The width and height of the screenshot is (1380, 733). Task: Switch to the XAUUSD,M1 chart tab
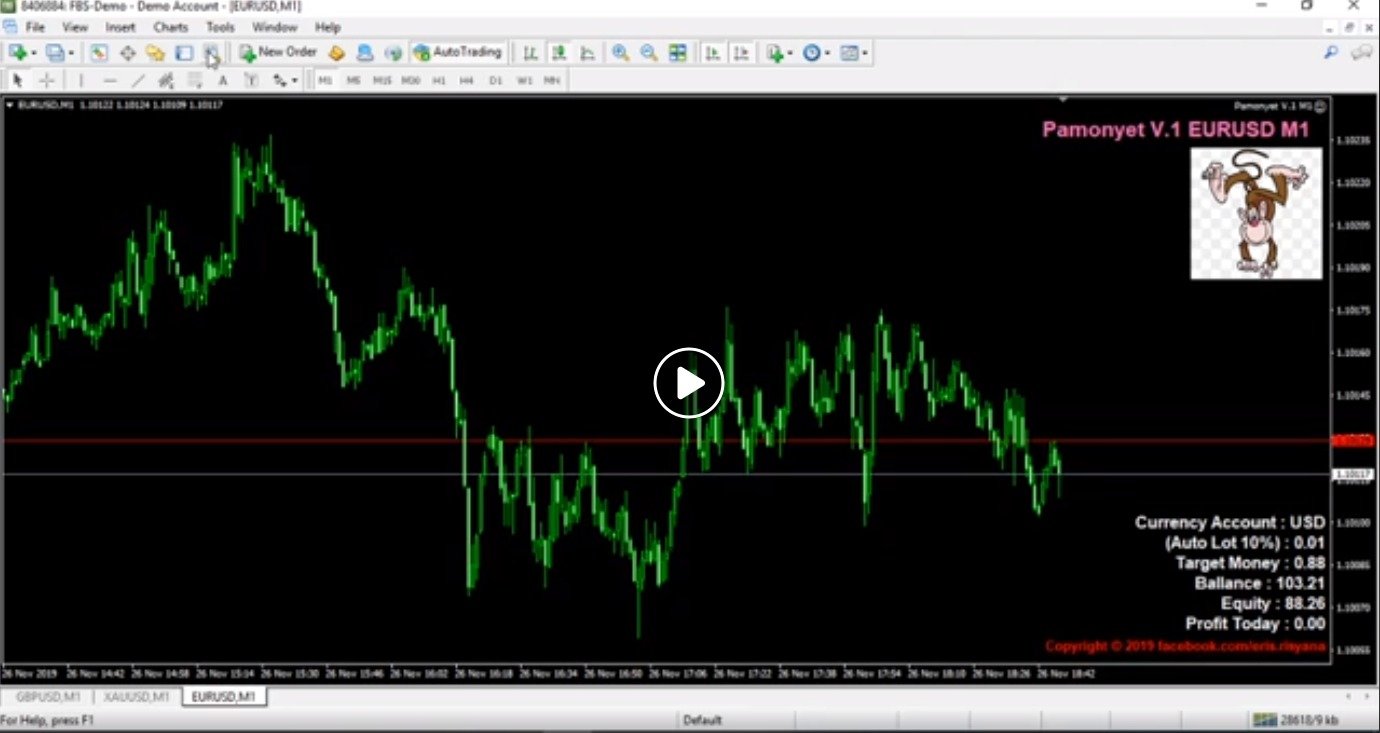coord(138,696)
